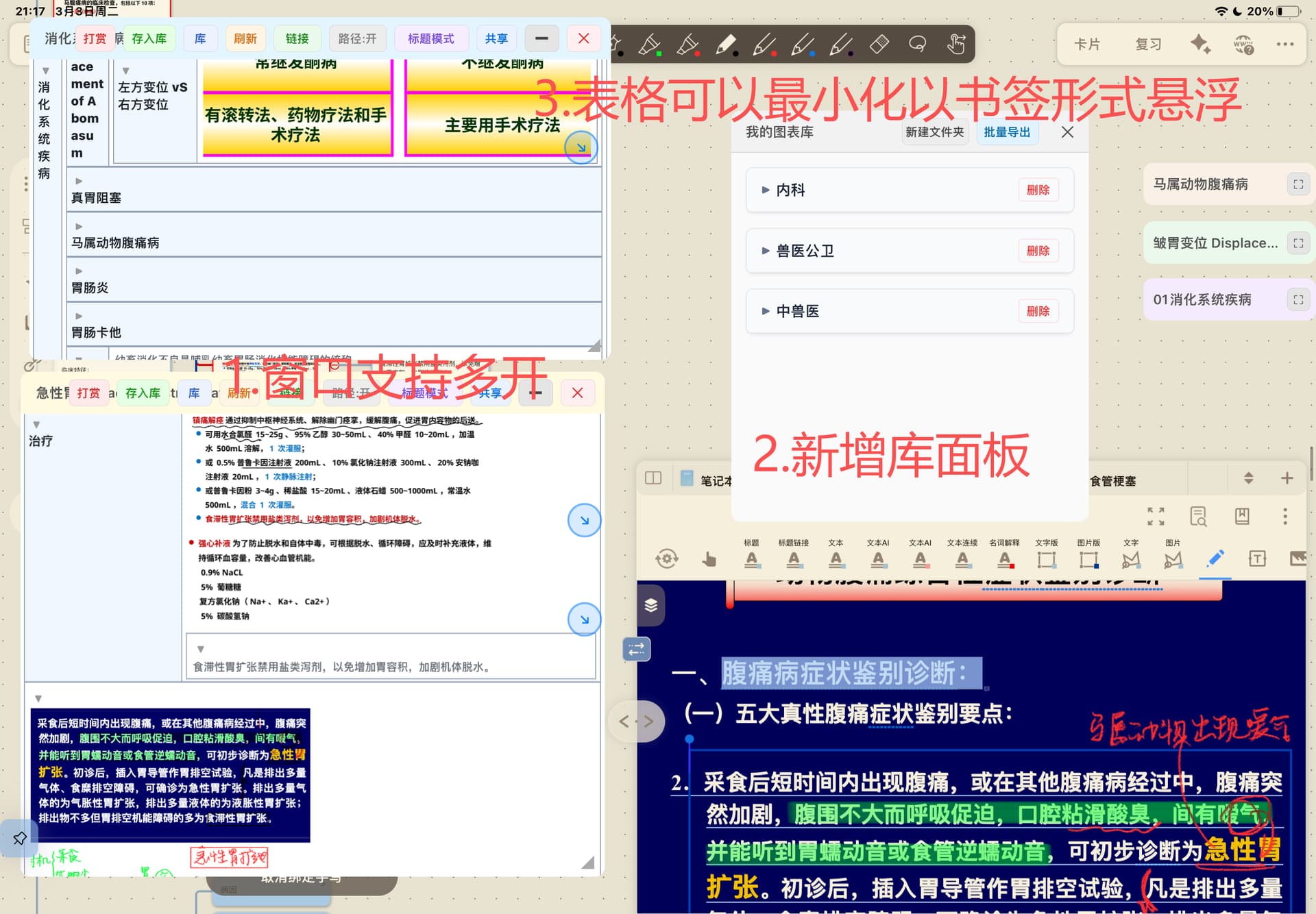Switch to the 卡片 tab
This screenshot has width=1316, height=914.
click(1087, 45)
